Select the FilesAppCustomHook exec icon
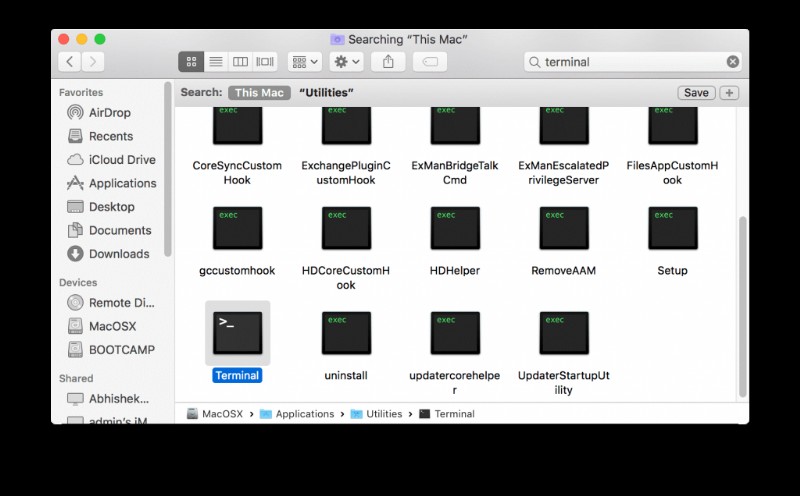Image resolution: width=800 pixels, height=496 pixels. pyautogui.click(x=672, y=126)
